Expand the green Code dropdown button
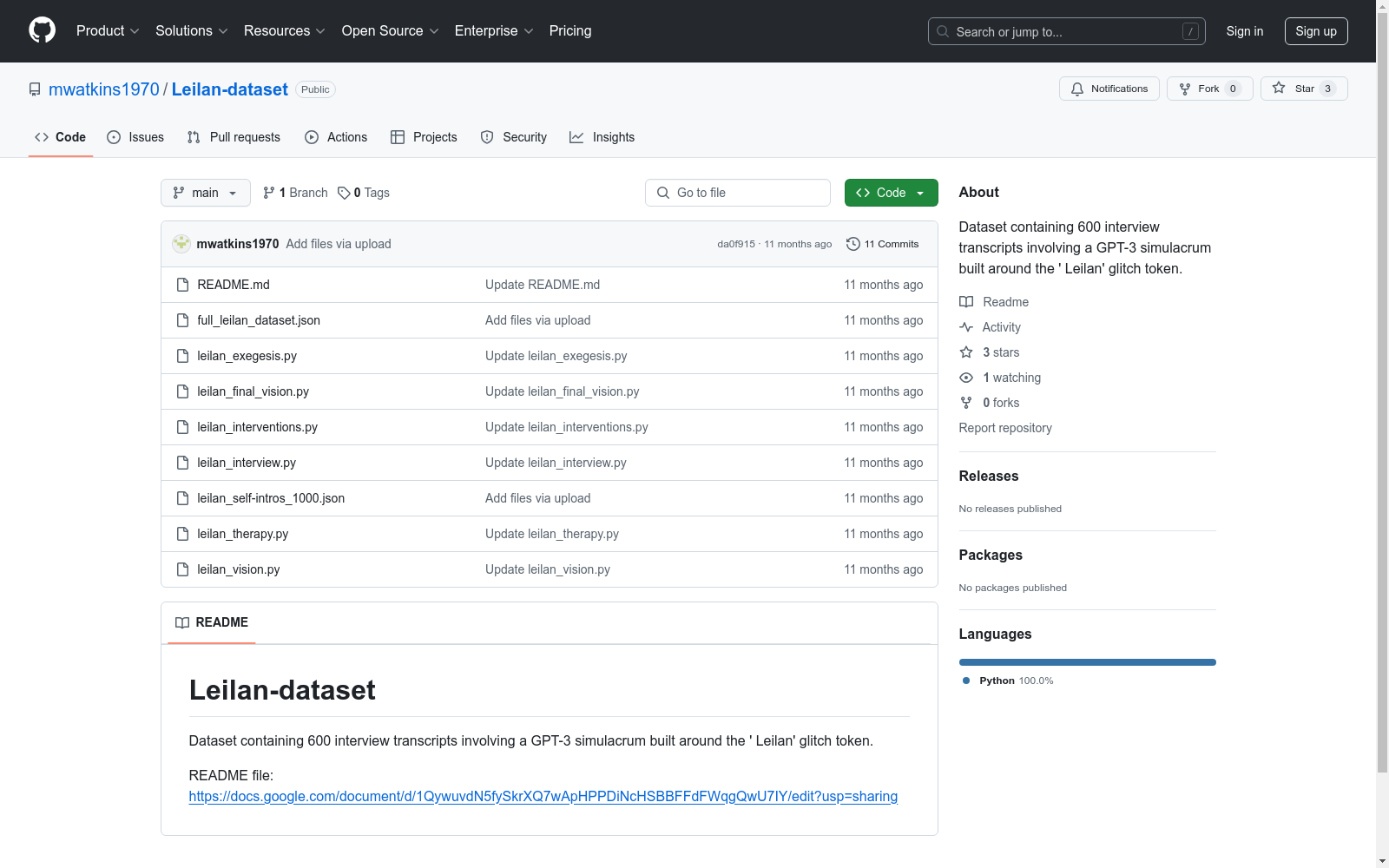 [891, 193]
